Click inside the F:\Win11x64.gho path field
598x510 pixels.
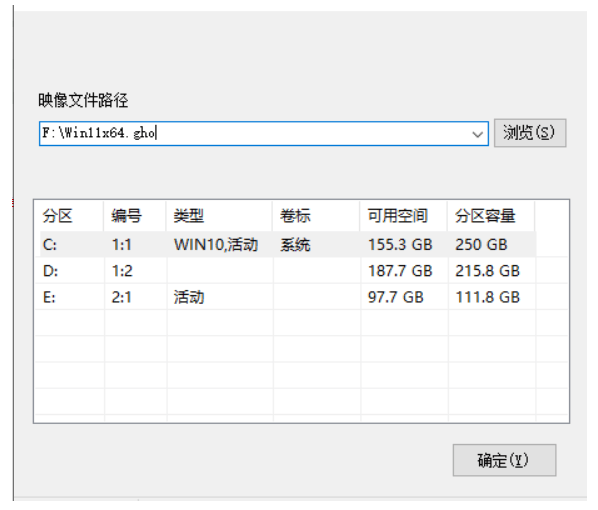(254, 134)
